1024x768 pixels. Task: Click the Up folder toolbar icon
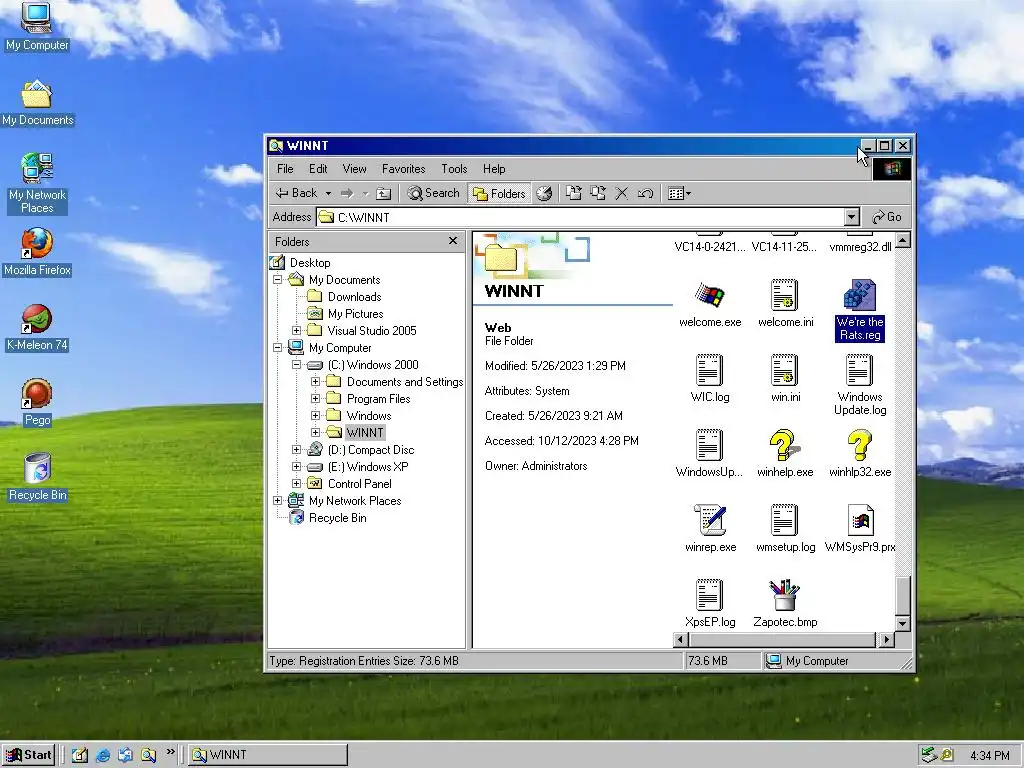point(384,193)
